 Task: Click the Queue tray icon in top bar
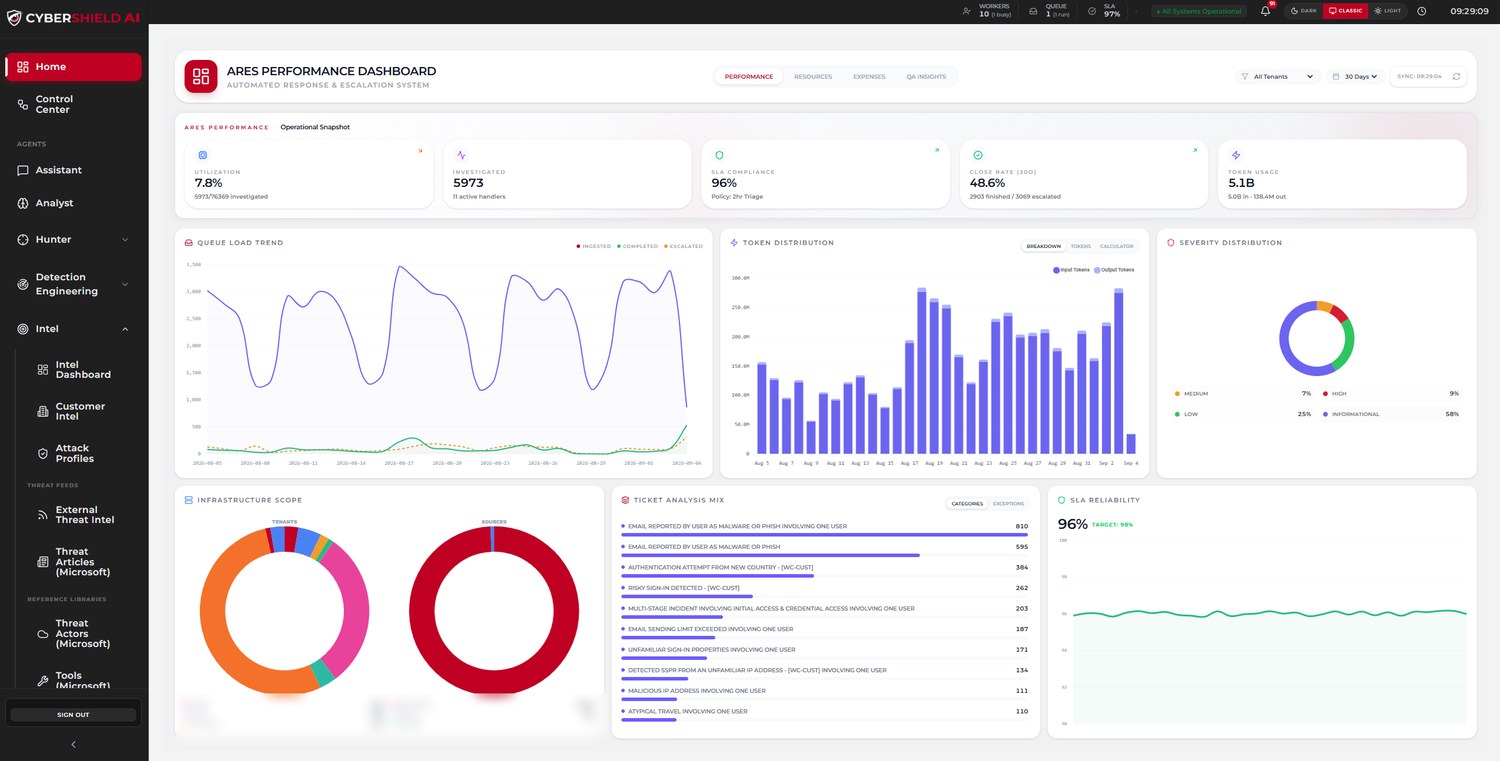(1034, 11)
